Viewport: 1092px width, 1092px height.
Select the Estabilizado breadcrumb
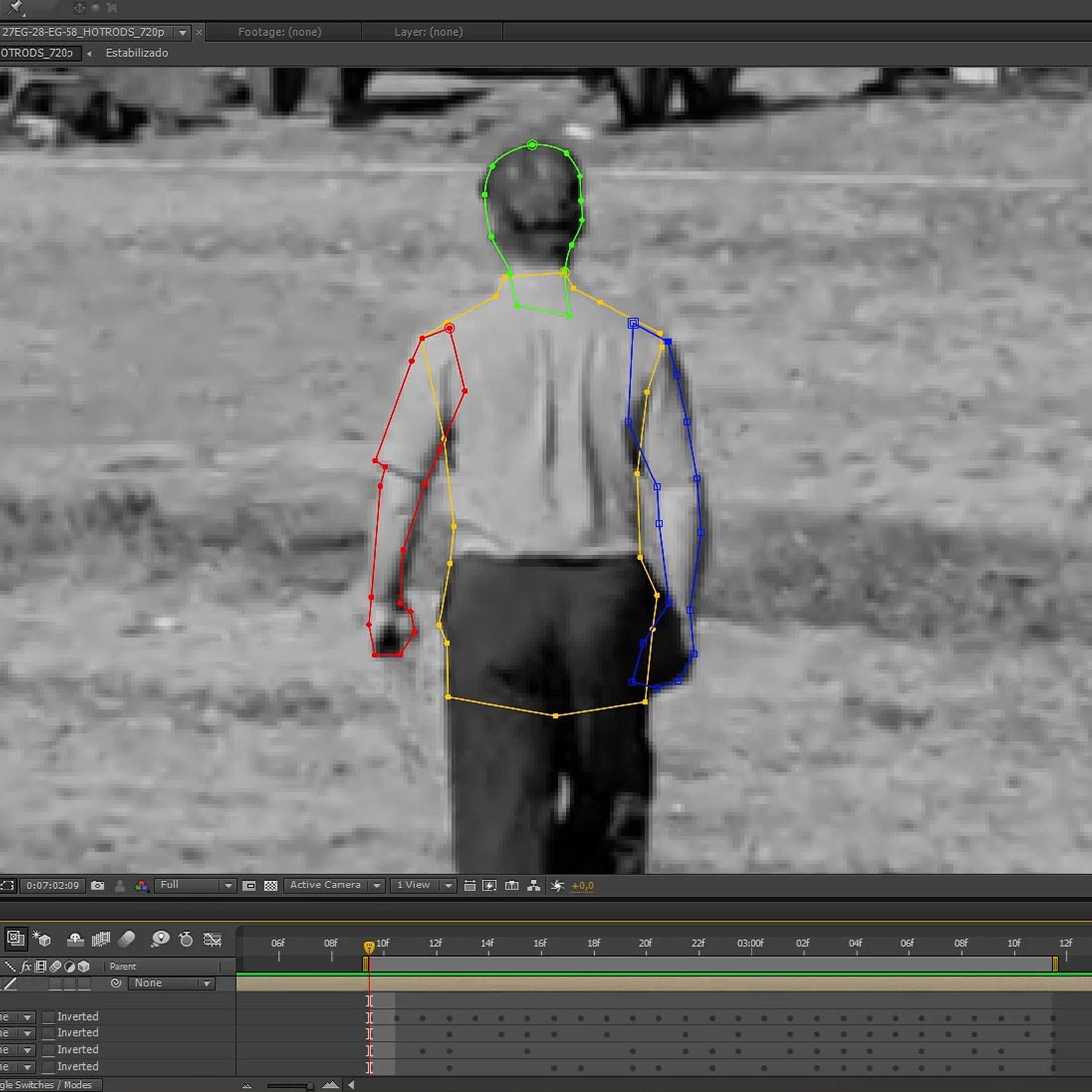click(137, 53)
